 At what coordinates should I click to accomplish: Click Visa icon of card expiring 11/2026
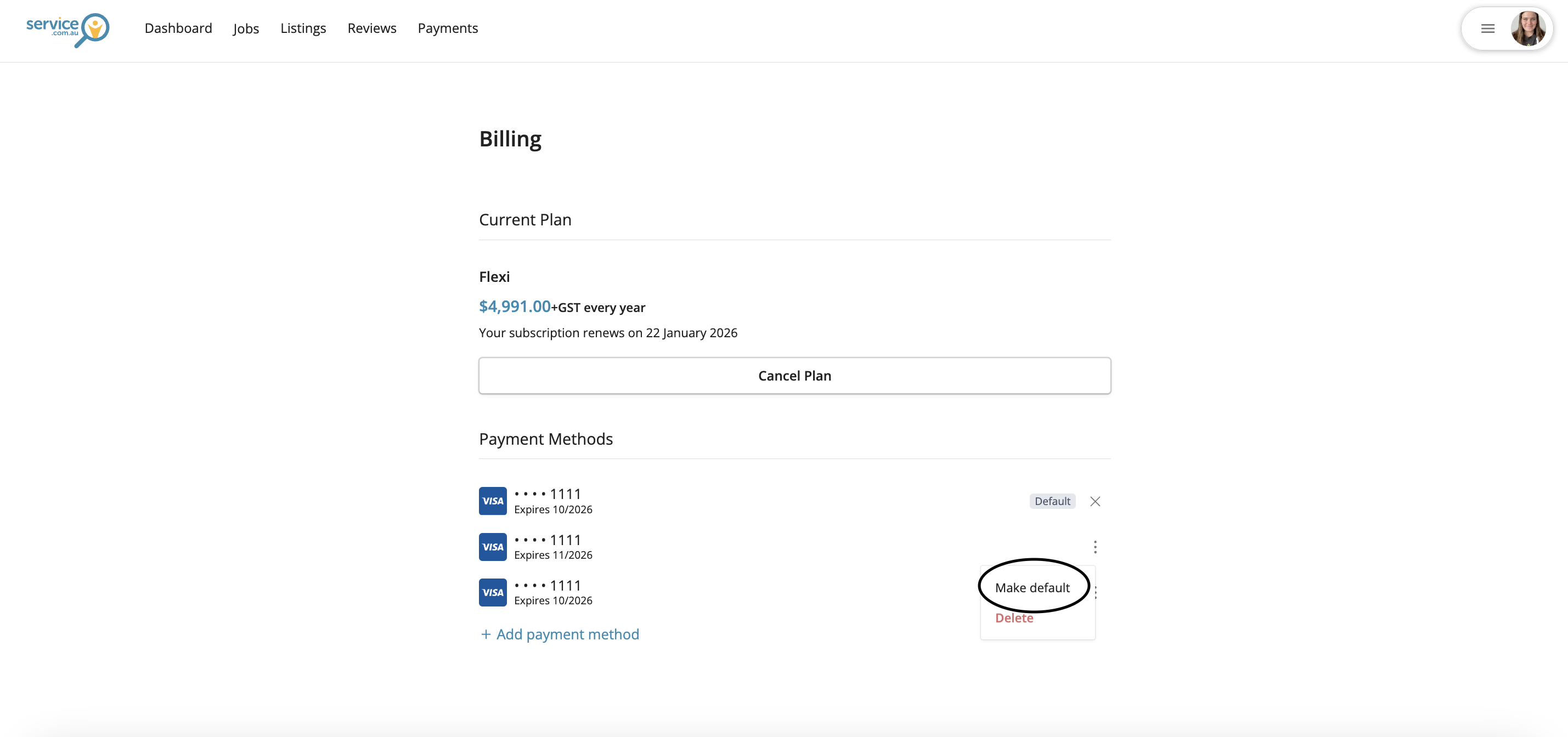(x=493, y=547)
